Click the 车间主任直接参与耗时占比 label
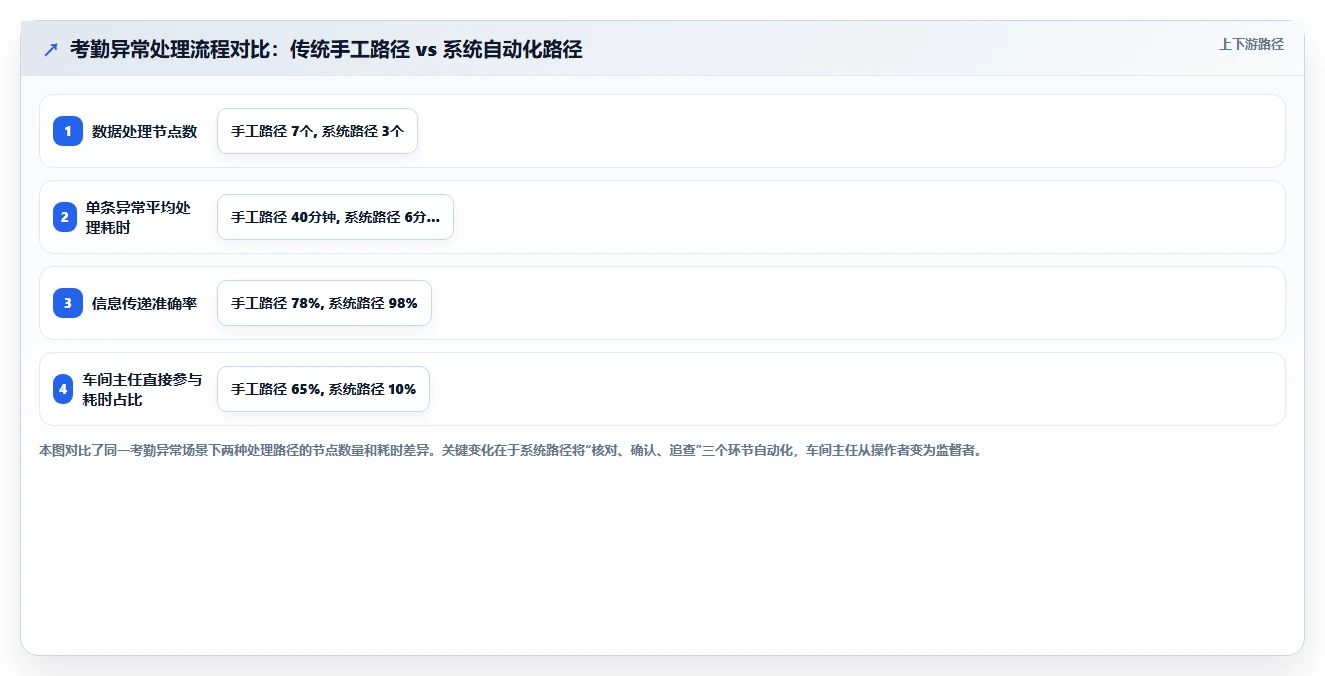 click(x=143, y=389)
